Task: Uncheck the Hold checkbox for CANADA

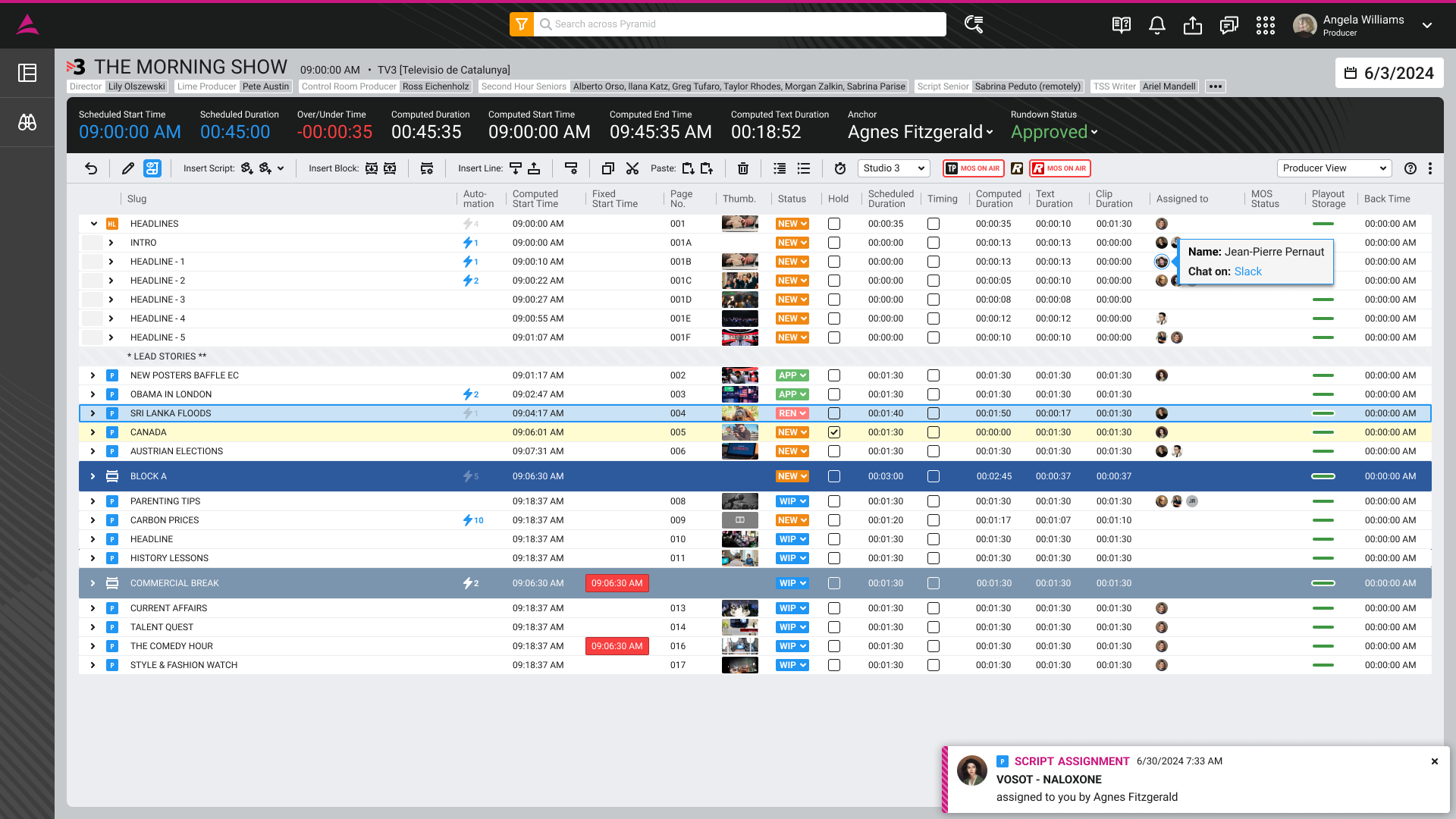Action: (834, 432)
